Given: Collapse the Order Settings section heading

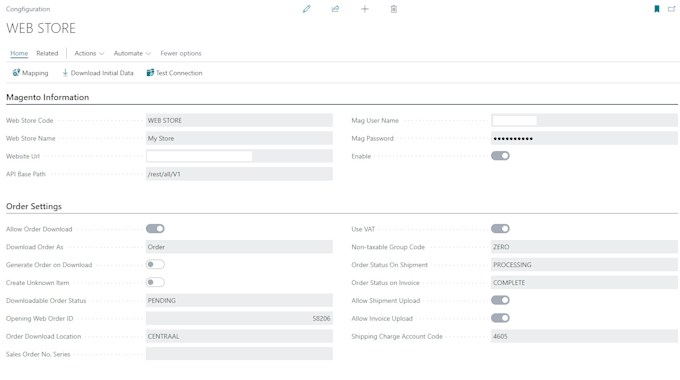Looking at the screenshot, I should tap(34, 206).
